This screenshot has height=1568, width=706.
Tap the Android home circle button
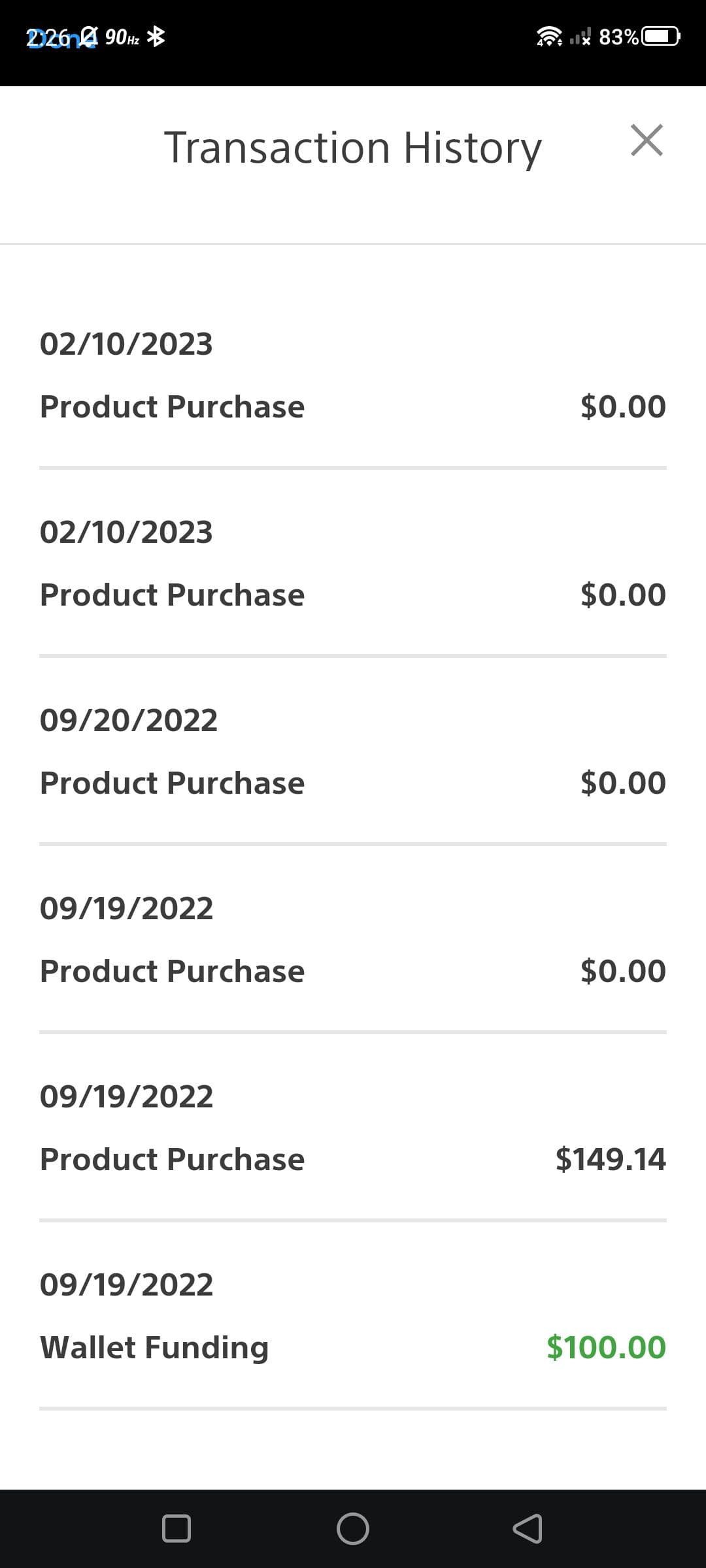tap(353, 1529)
